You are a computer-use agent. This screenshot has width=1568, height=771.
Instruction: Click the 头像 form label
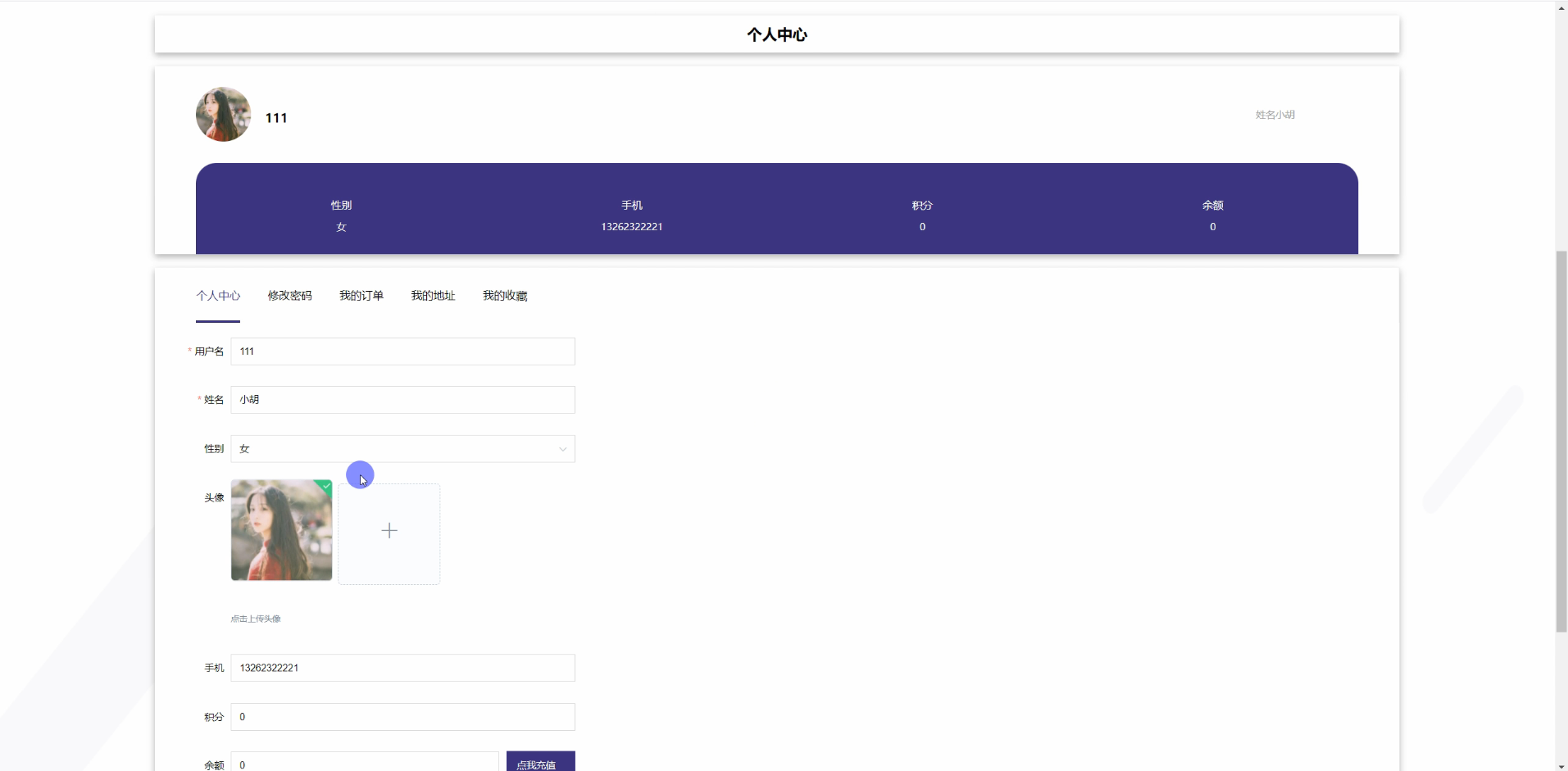point(214,498)
